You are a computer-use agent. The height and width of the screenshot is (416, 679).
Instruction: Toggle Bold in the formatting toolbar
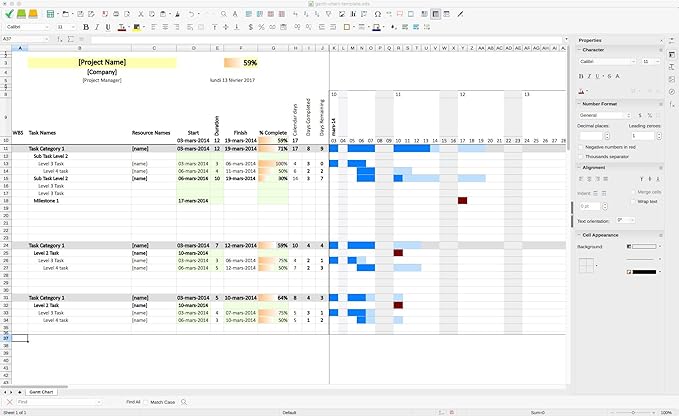[x=86, y=27]
